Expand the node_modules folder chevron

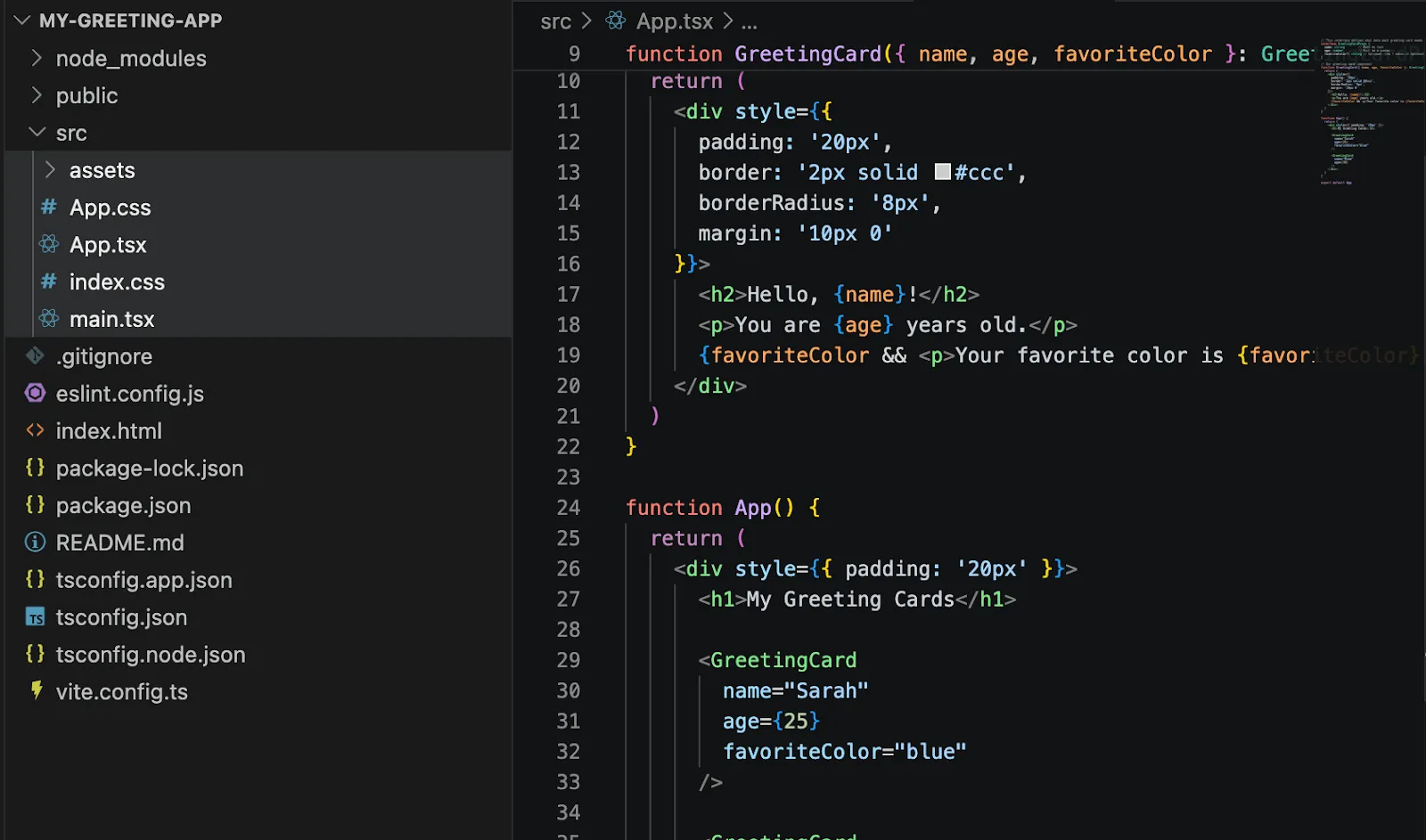coord(36,58)
